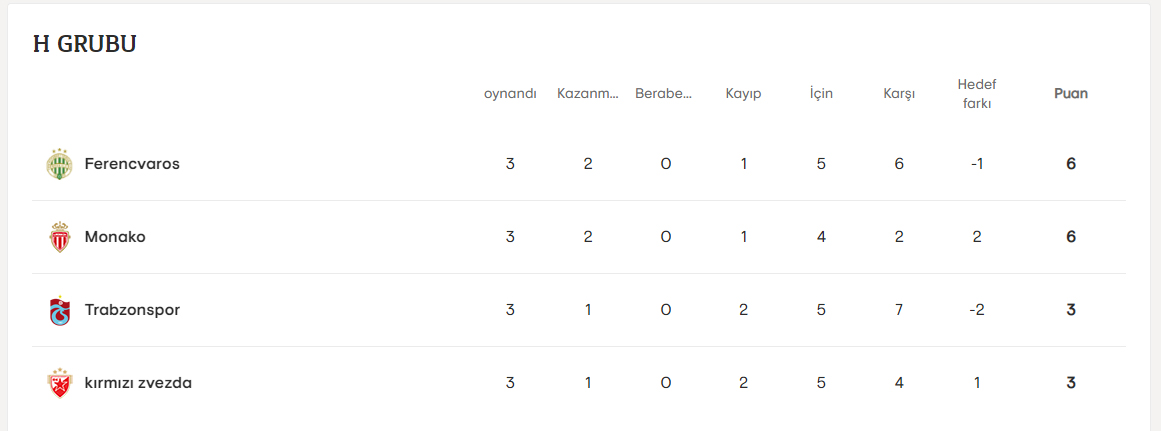Click the Kayıp column header

click(743, 94)
